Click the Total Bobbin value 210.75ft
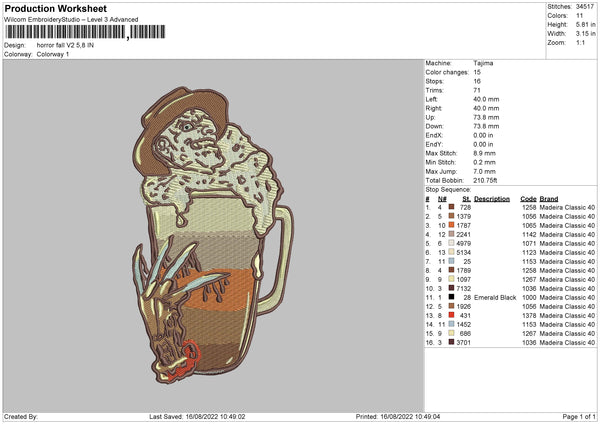The height and width of the screenshot is (424, 600). pos(485,180)
